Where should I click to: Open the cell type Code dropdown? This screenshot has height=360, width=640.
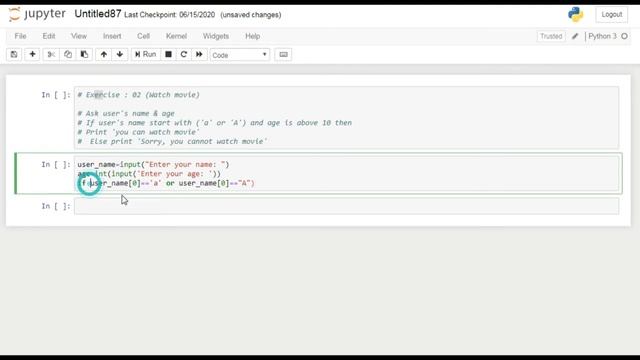click(240, 55)
